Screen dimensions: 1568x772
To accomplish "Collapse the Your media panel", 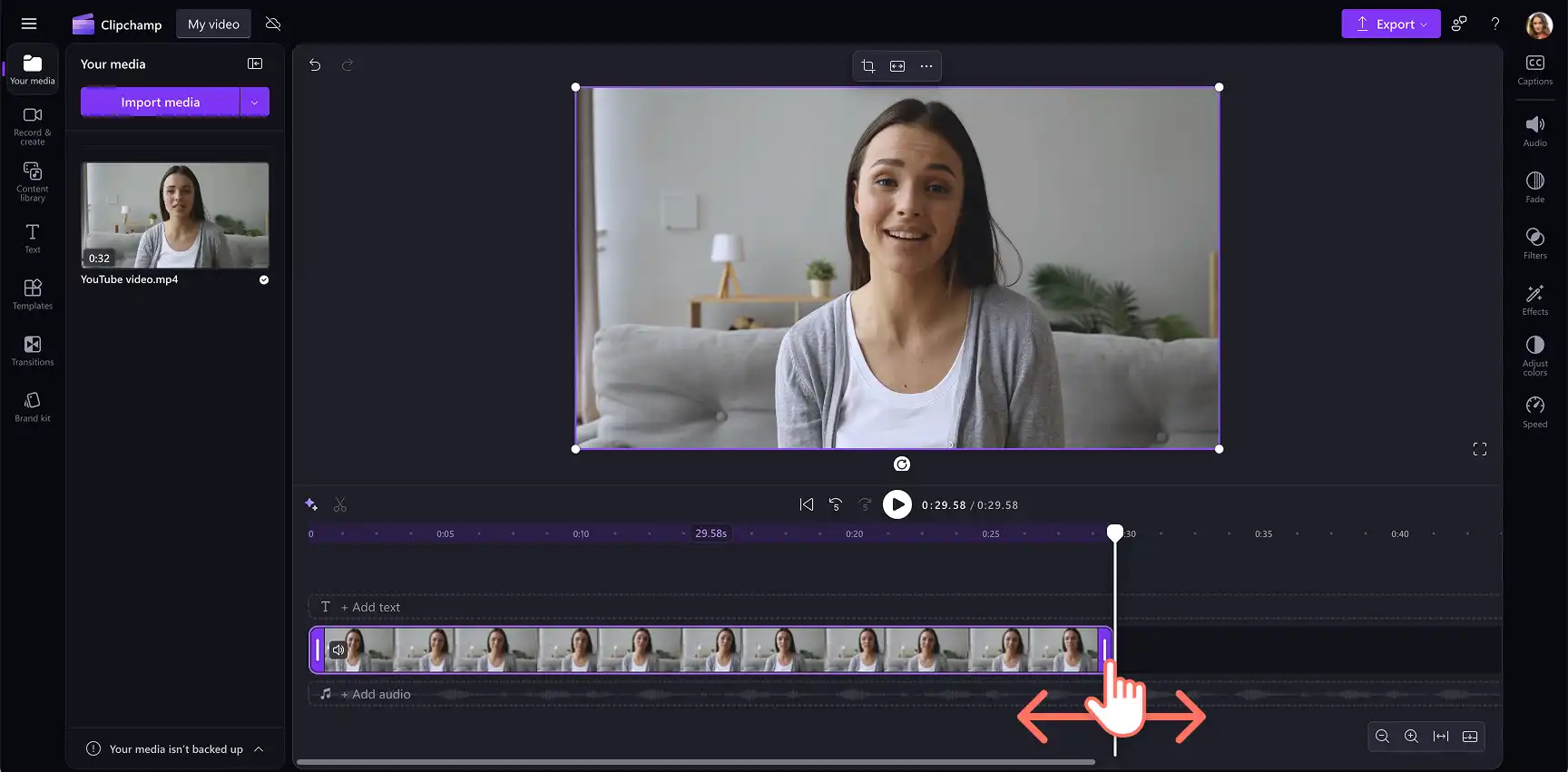I will [x=255, y=64].
